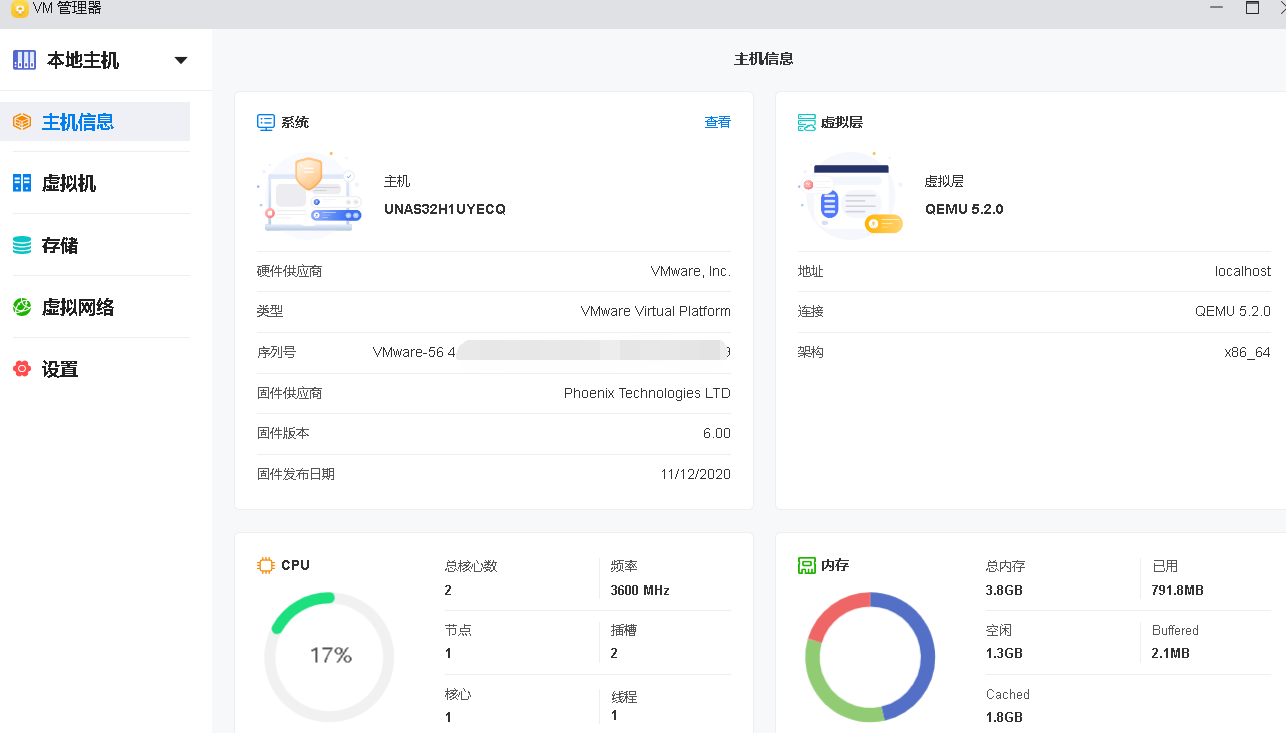The width and height of the screenshot is (1286, 733).
Task: Click the orange 主机信息 cube icon
Action: (22, 122)
